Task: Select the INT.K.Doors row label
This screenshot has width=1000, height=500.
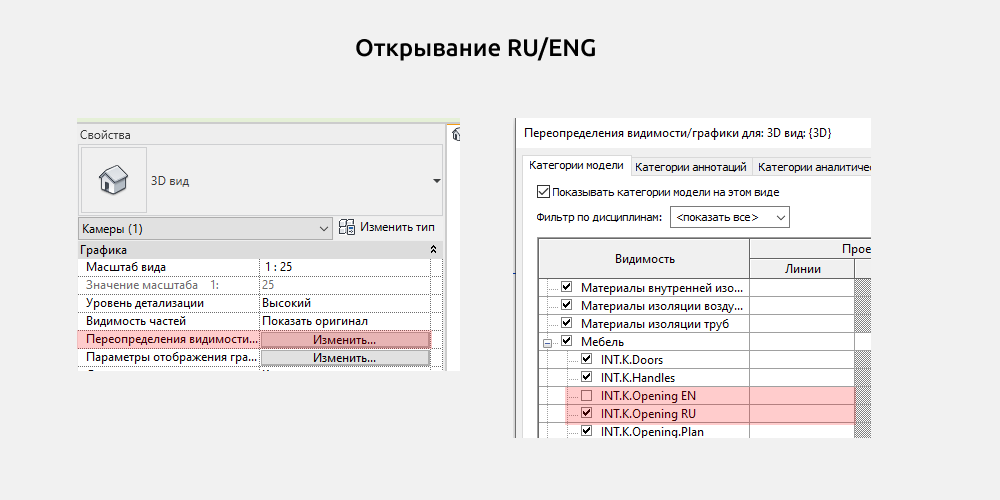Action: pos(631,360)
